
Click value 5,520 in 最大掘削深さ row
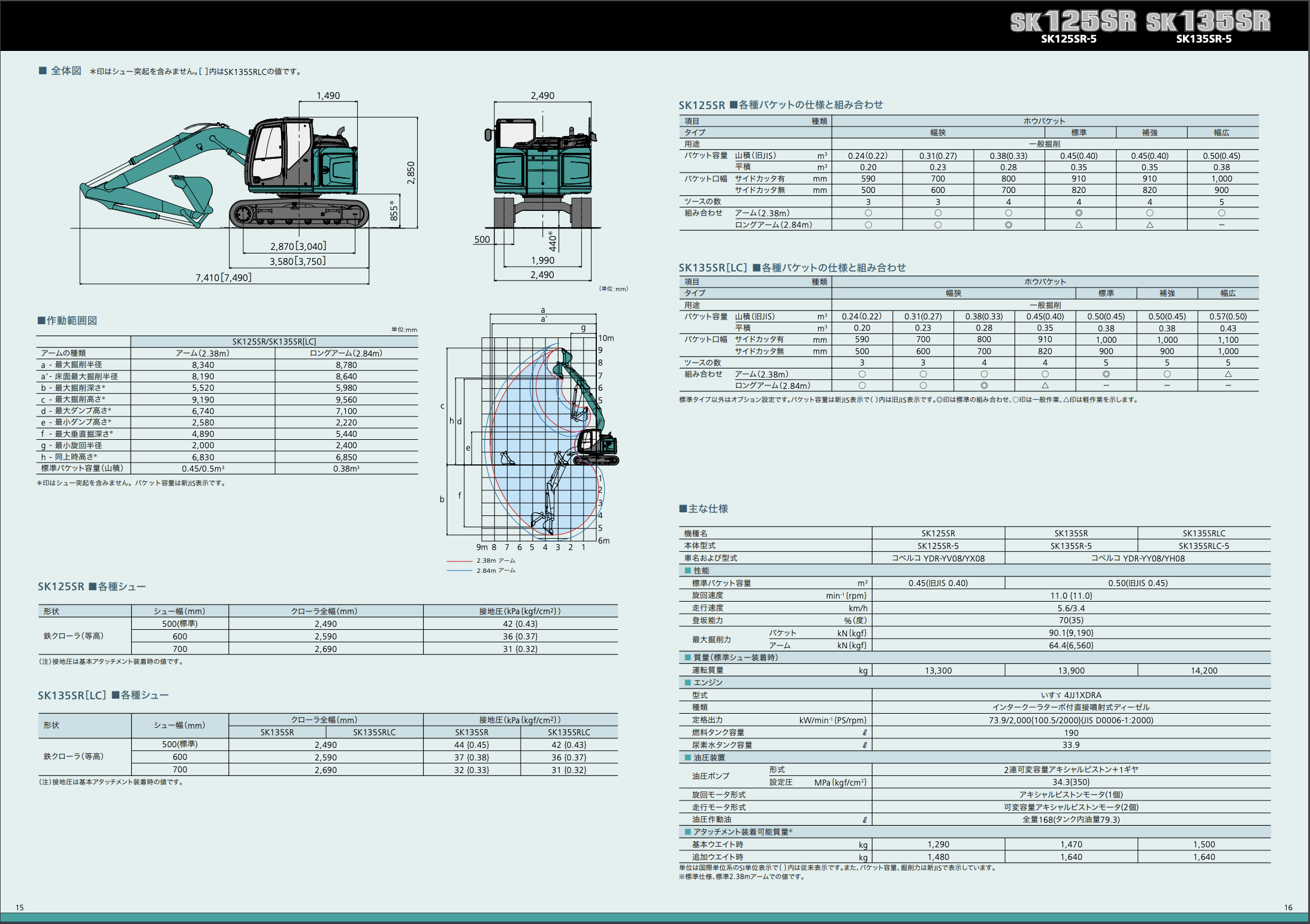[x=203, y=388]
